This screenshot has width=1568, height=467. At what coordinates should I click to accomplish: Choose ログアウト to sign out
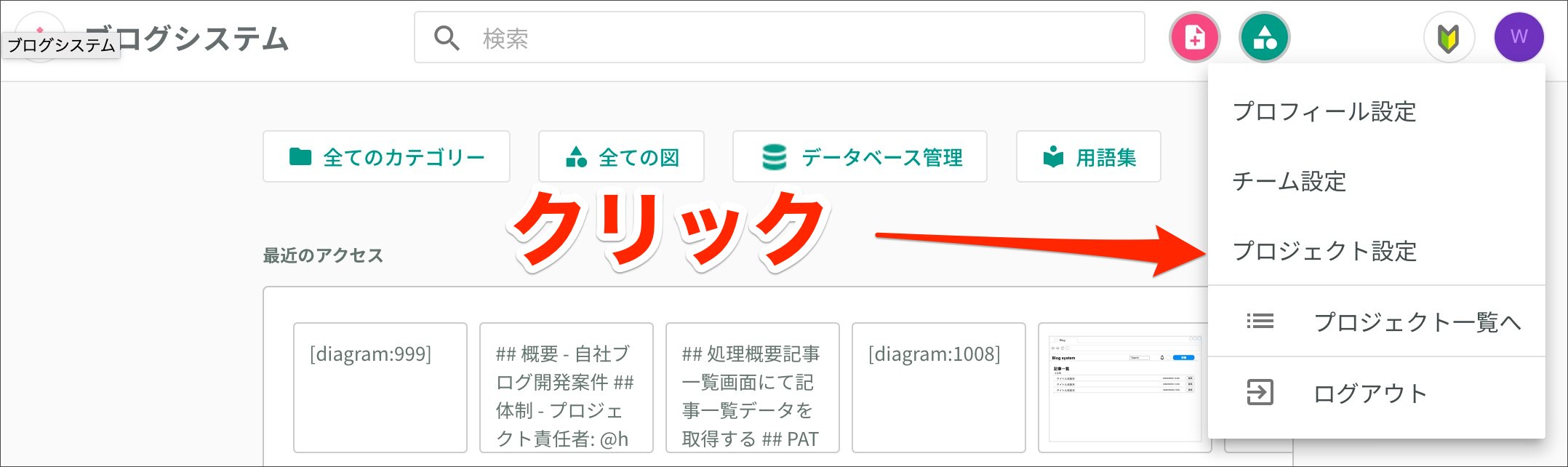(1370, 394)
